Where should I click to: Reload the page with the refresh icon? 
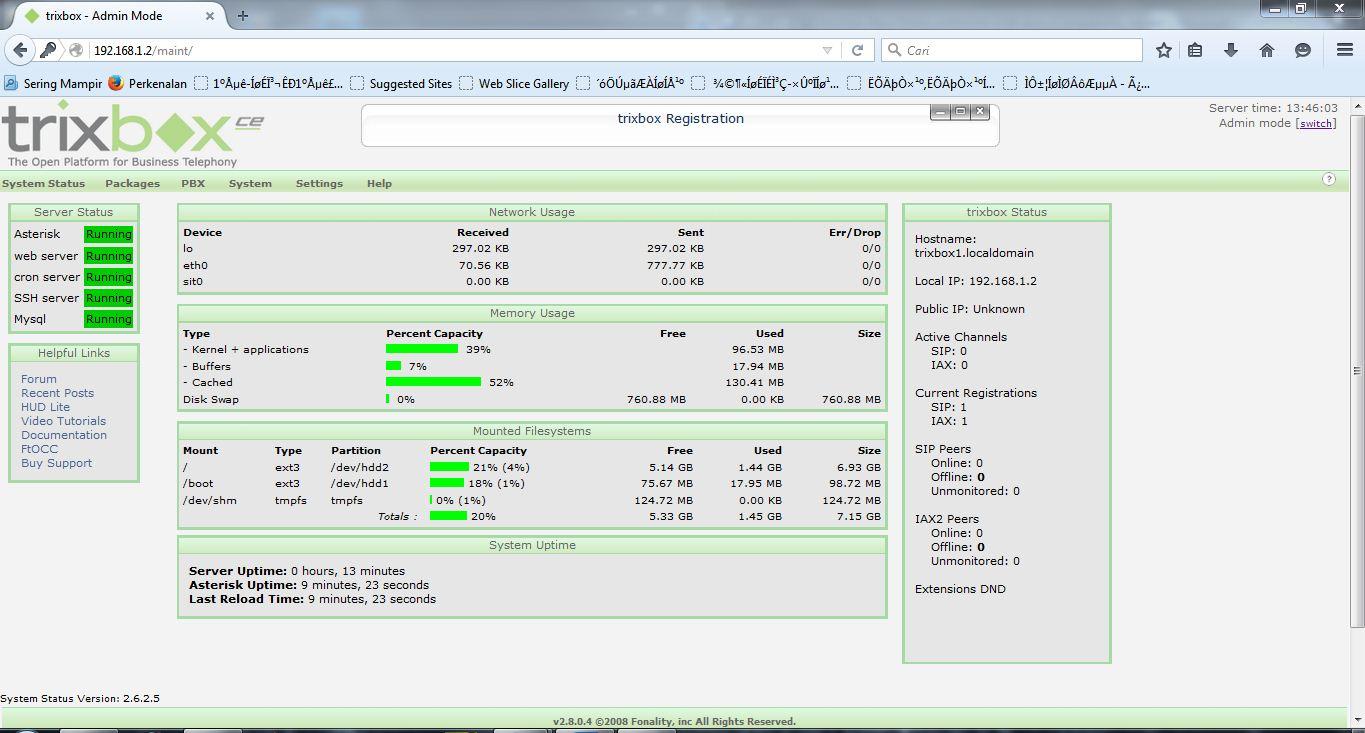(x=857, y=50)
